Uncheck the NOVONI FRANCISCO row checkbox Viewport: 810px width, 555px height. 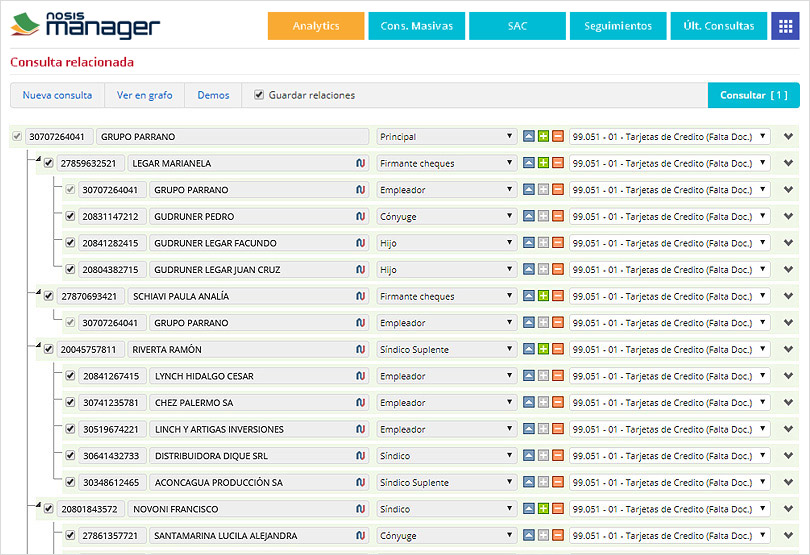[x=49, y=508]
